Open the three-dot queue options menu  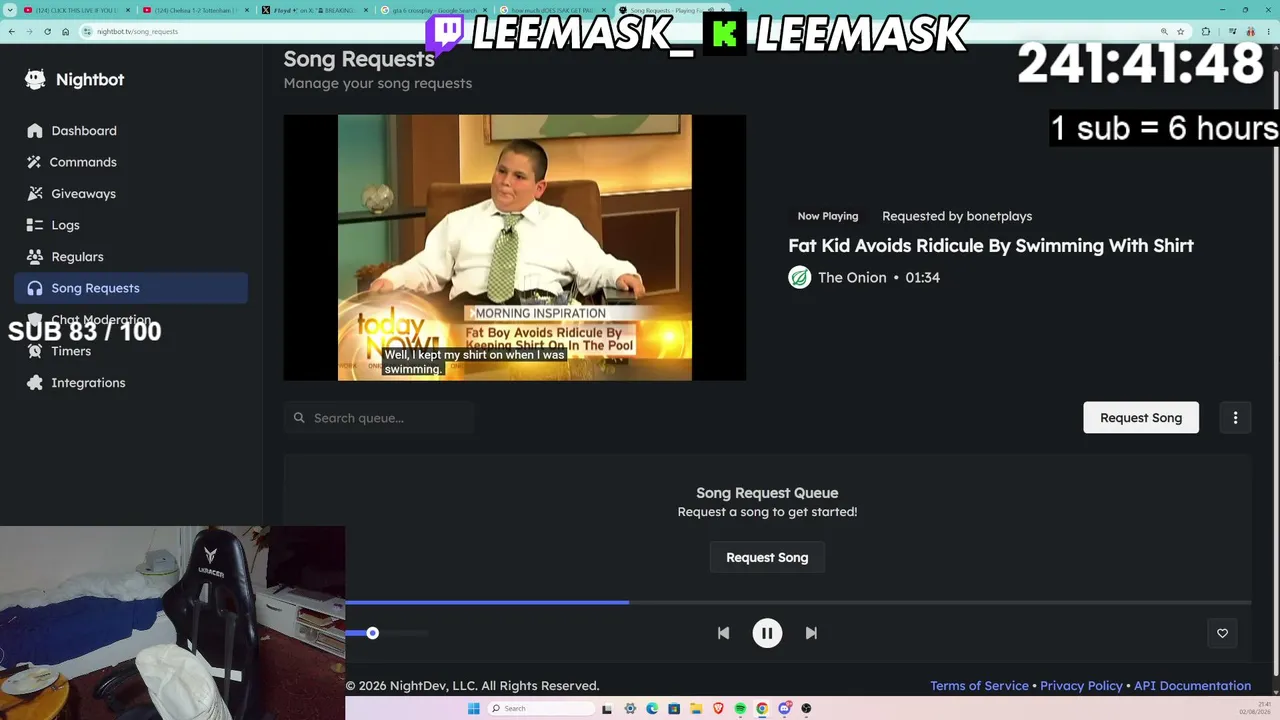pos(1235,418)
